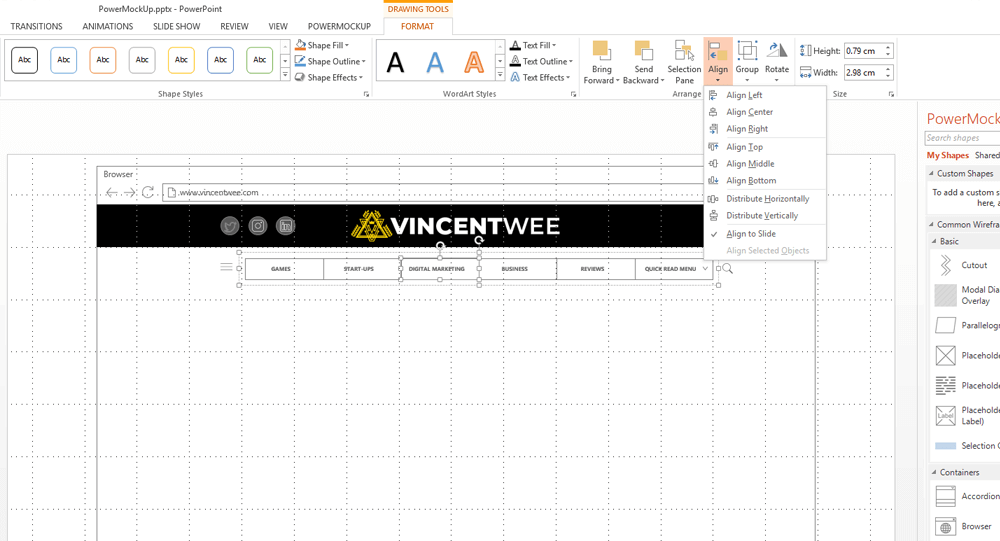Screen dimensions: 1000x541
Task: Apply black outline Abc shape style
Action: tap(24, 60)
